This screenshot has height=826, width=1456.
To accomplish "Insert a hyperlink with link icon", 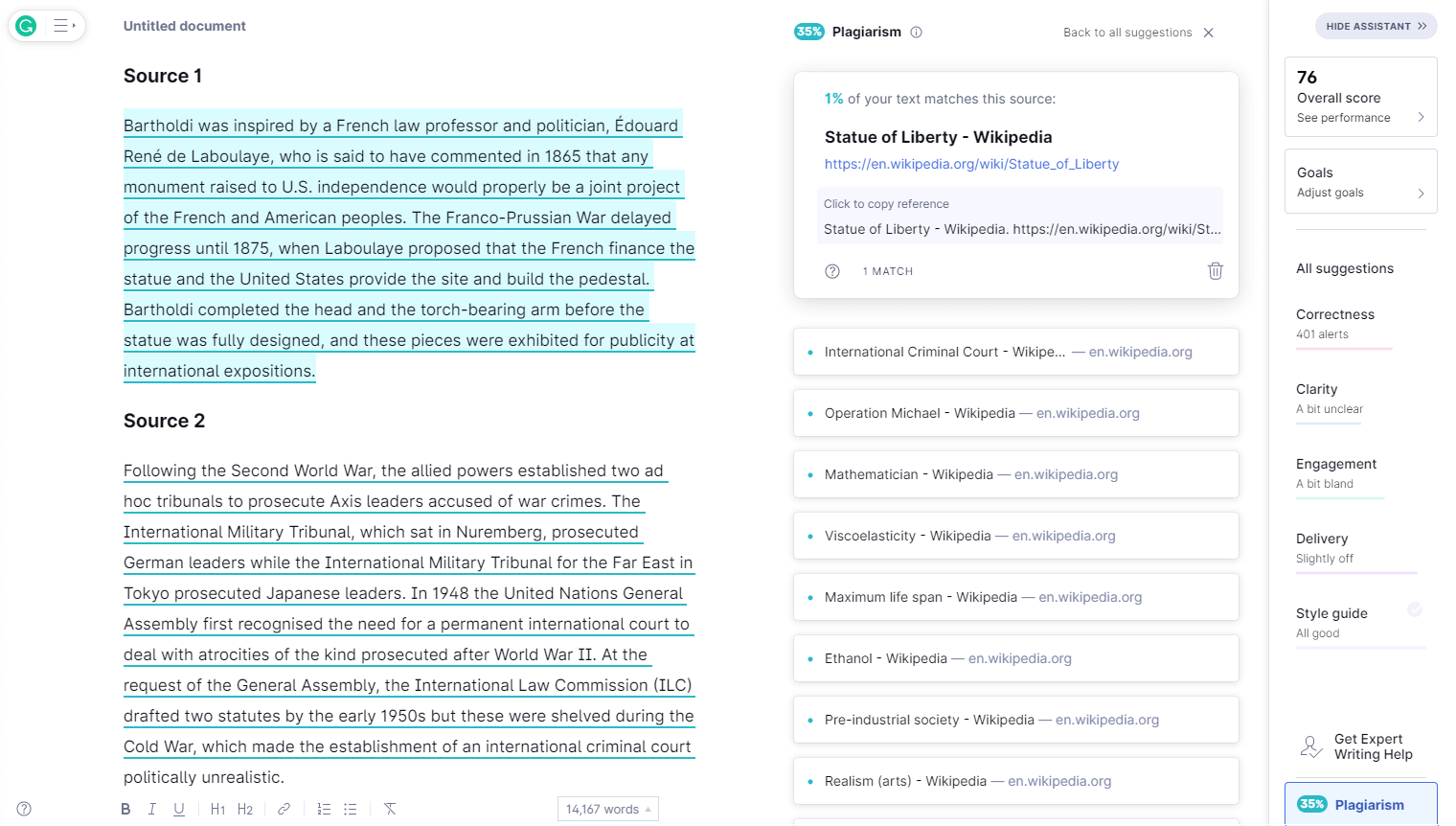I will pyautogui.click(x=284, y=809).
